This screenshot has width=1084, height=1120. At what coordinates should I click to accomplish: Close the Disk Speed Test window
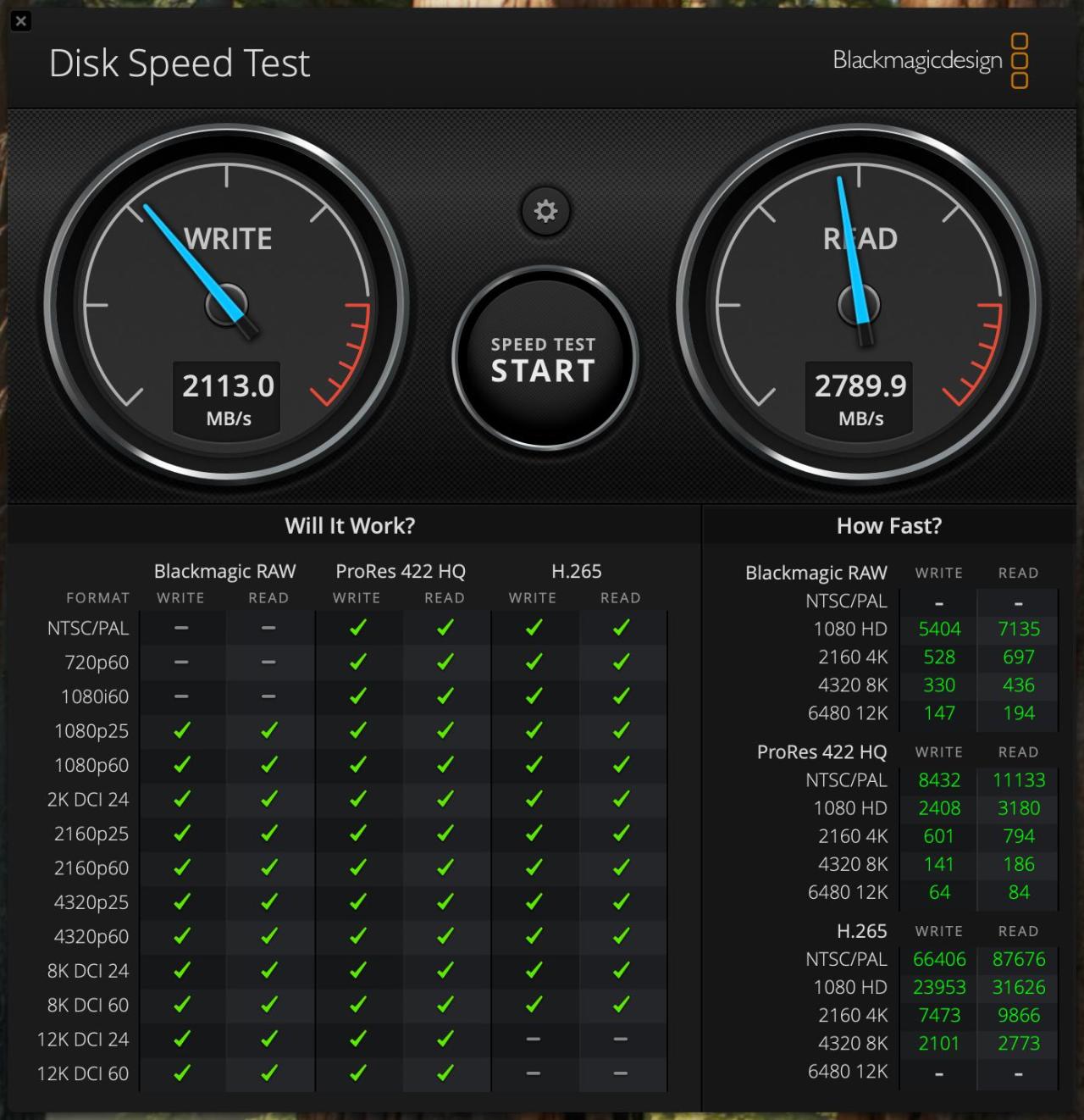[x=21, y=21]
